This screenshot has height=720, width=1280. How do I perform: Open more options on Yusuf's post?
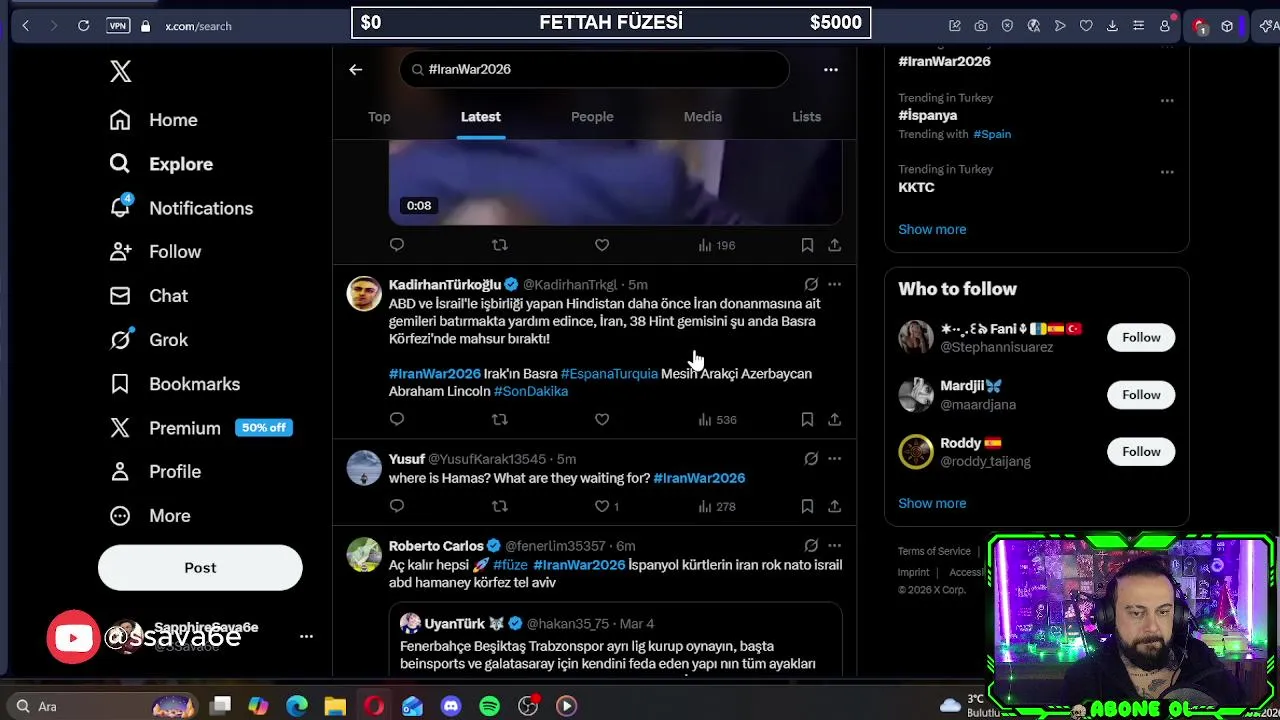tap(834, 459)
